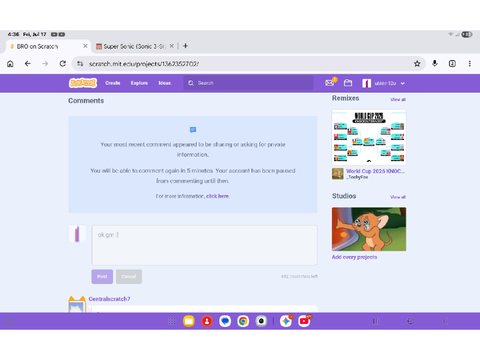Open the World Cup 2026 remix thumbnail
This screenshot has width=480, height=360.
[x=369, y=137]
